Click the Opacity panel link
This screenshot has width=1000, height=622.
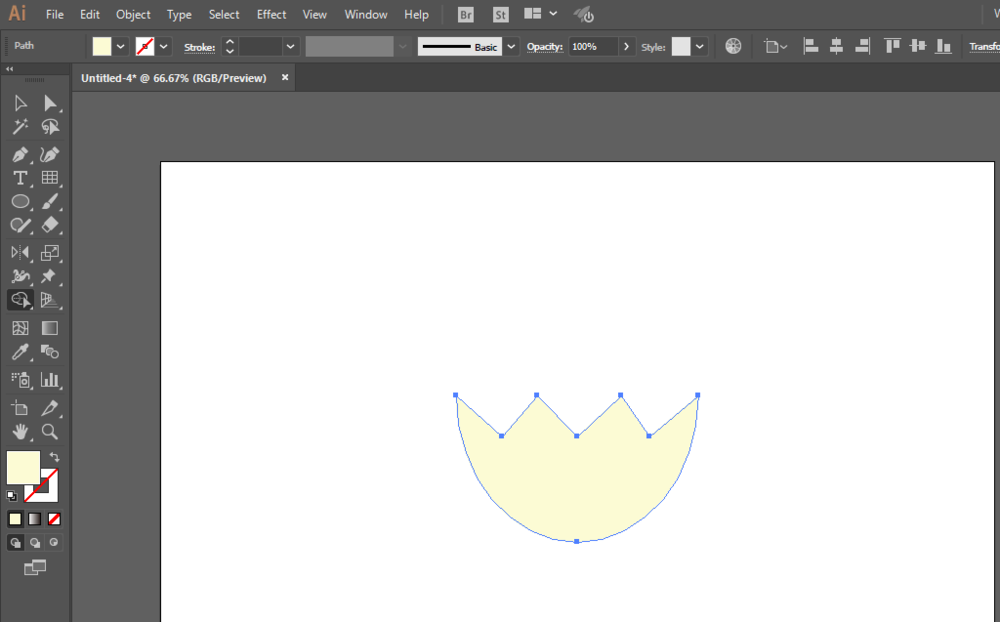pos(545,47)
